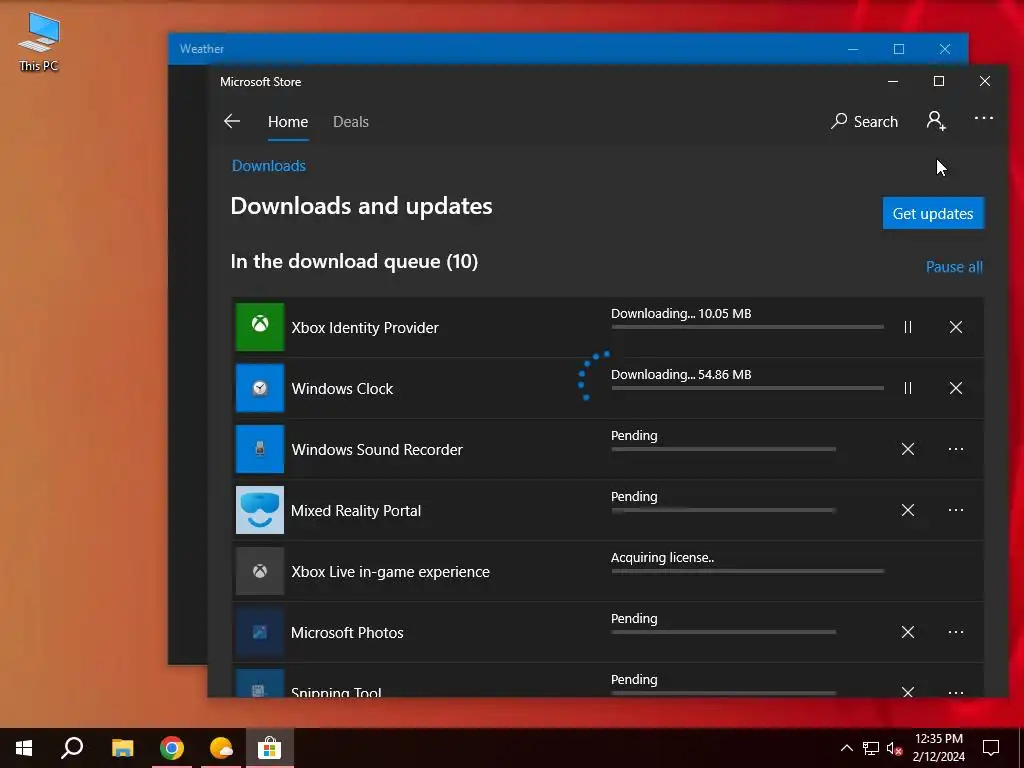Select the Microsoft Photos row name
Viewport: 1024px width, 768px height.
click(x=347, y=633)
